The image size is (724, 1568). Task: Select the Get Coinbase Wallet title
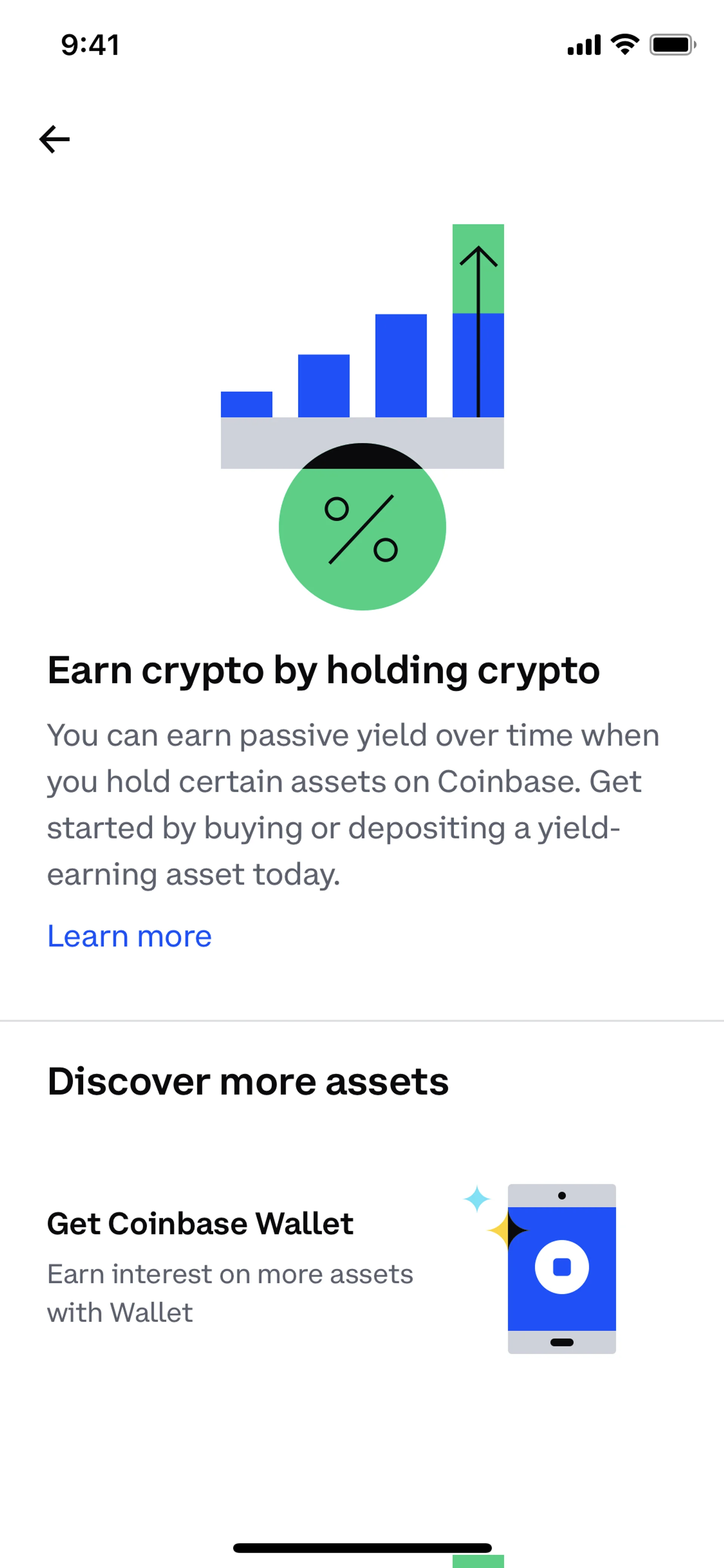click(x=200, y=1224)
